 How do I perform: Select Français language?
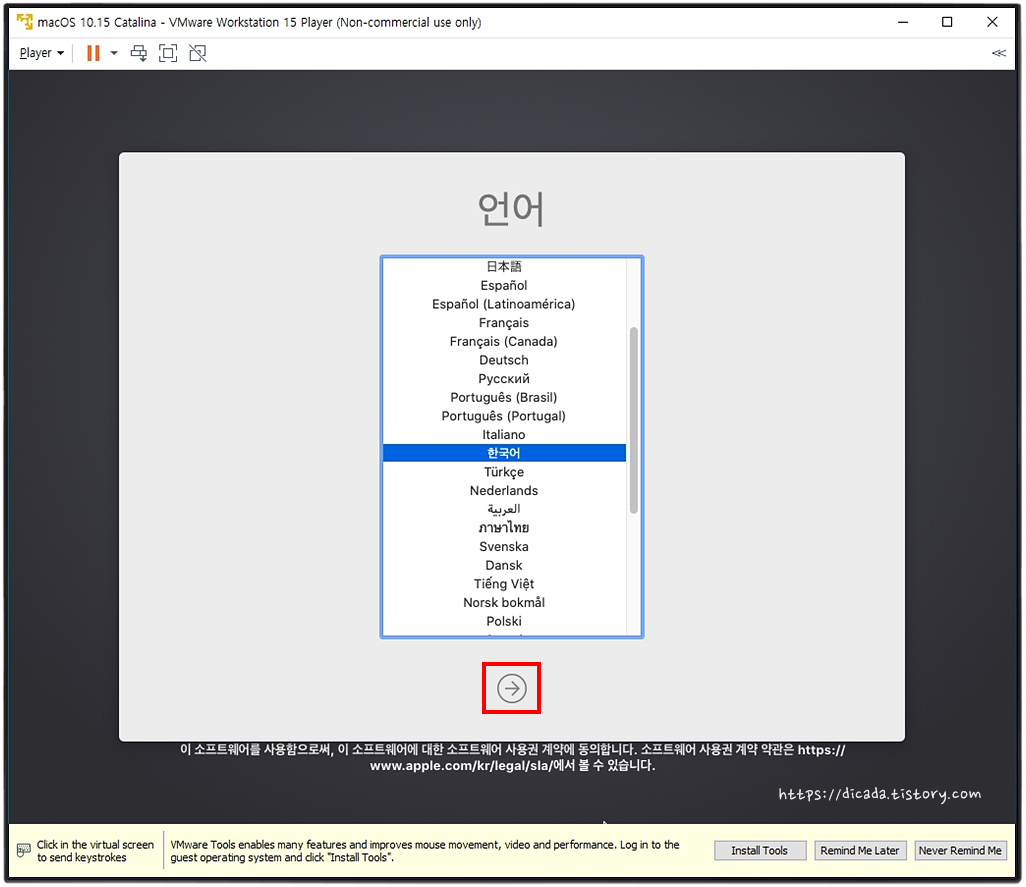point(504,322)
